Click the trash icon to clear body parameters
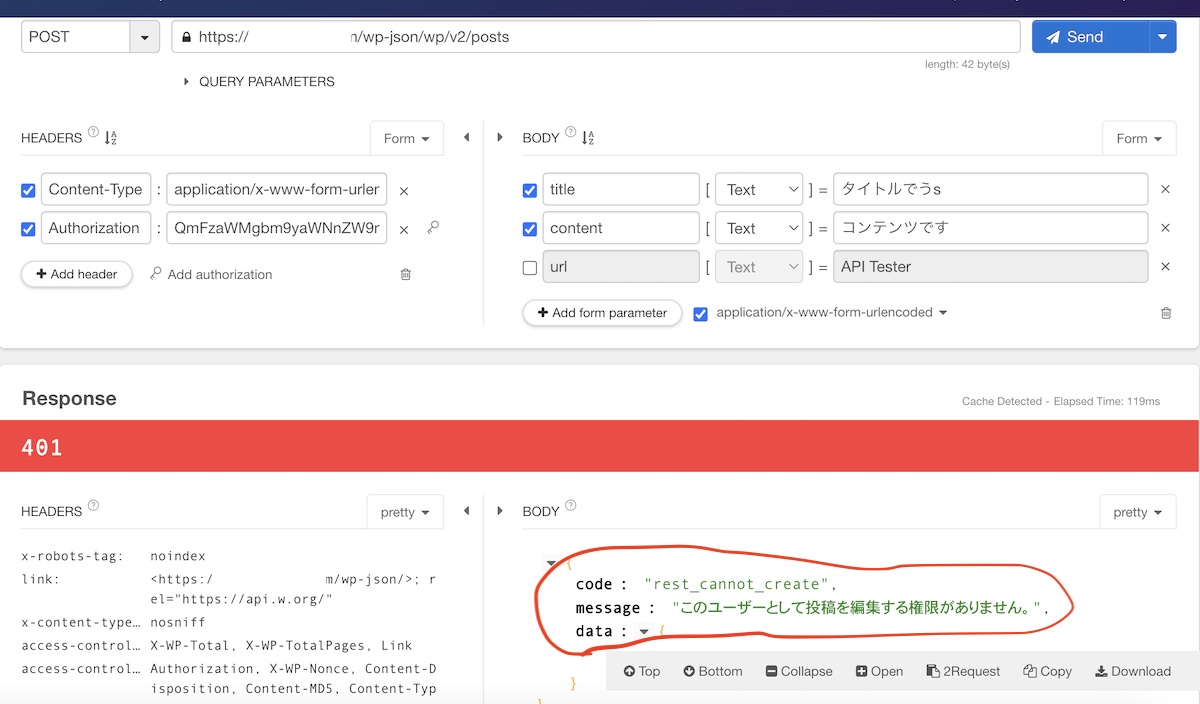The image size is (1200, 704). tap(1165, 312)
